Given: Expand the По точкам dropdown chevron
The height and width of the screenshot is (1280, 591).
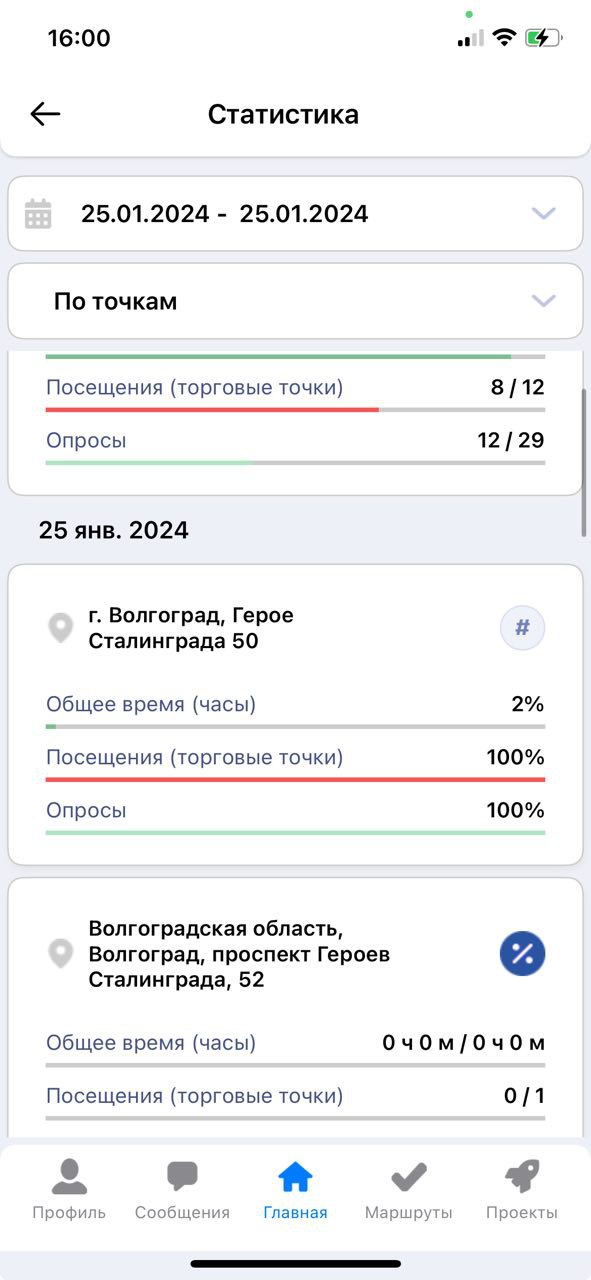Looking at the screenshot, I should tap(543, 301).
